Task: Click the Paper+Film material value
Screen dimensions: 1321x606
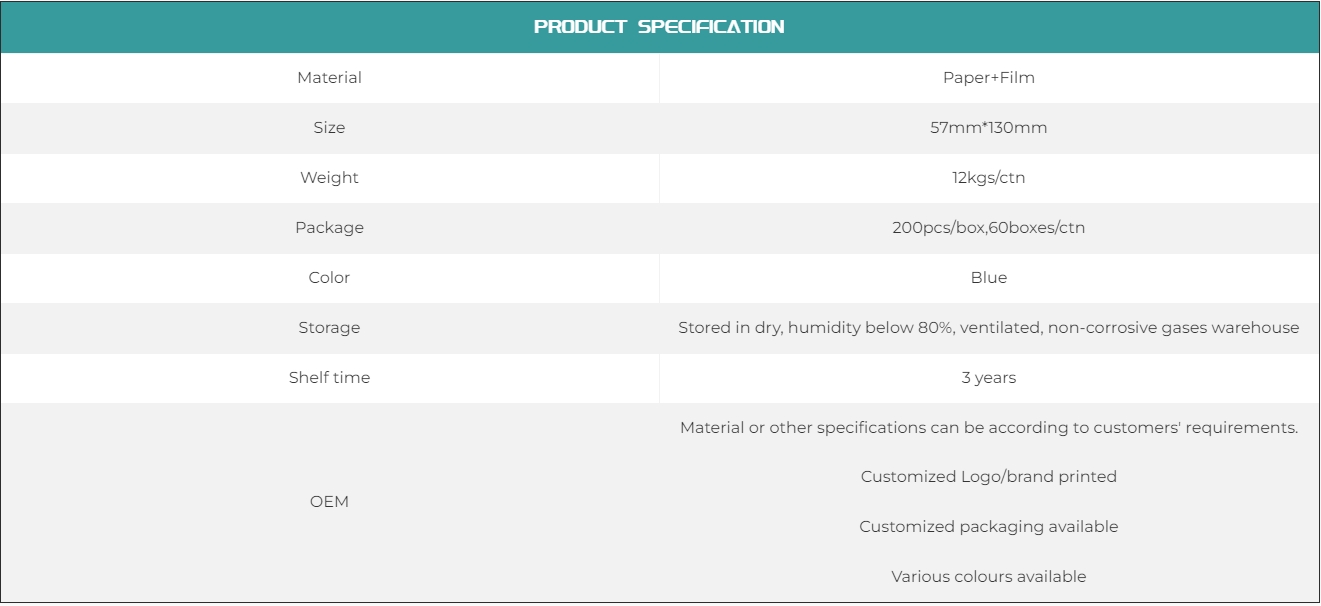Action: coord(988,78)
